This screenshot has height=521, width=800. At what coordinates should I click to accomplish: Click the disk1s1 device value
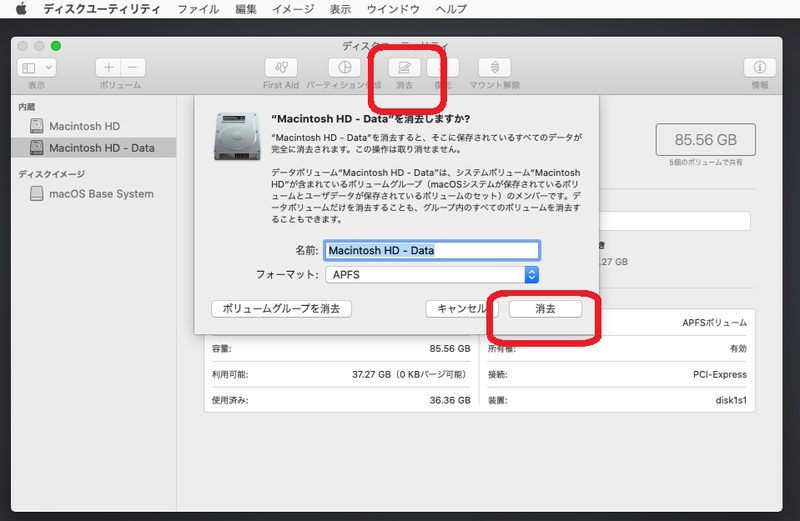pyautogui.click(x=731, y=400)
